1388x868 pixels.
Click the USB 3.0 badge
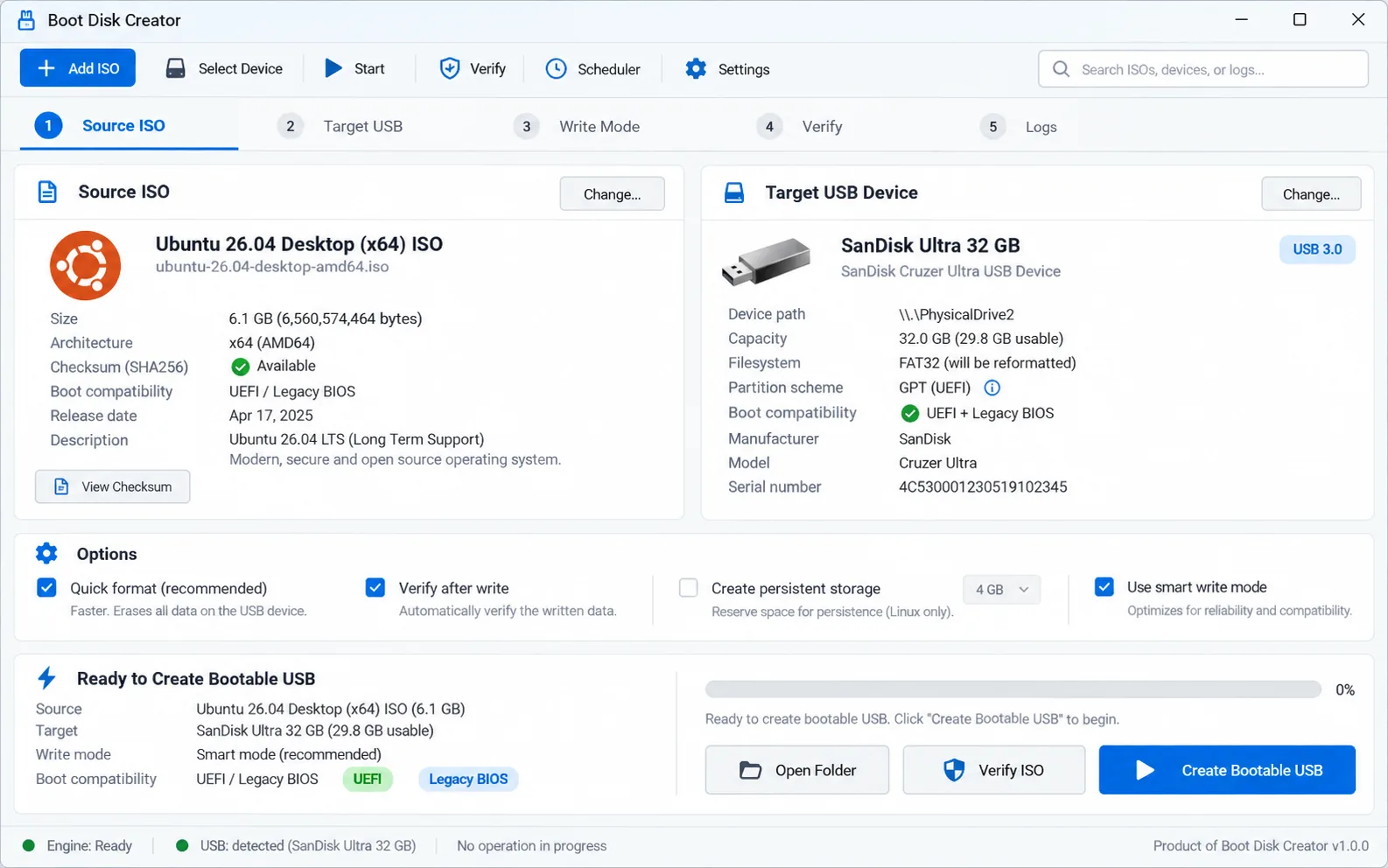[1317, 249]
